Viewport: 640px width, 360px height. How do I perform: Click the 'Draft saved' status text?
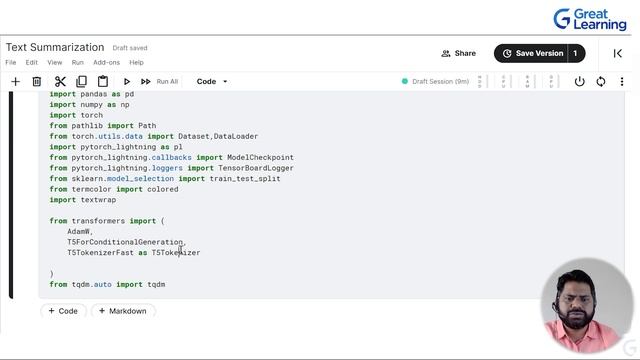point(130,48)
